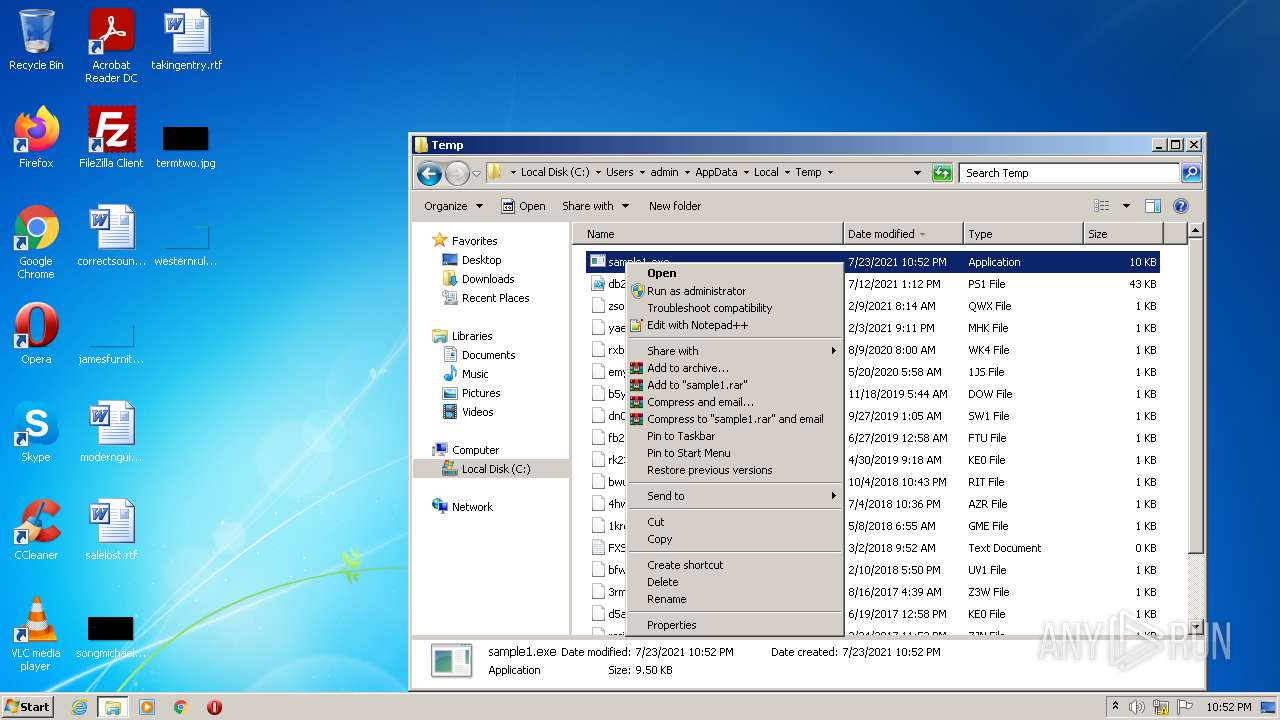Click the taskbar clock showing 10:52 PM
Image resolution: width=1280 pixels, height=720 pixels.
1228,707
